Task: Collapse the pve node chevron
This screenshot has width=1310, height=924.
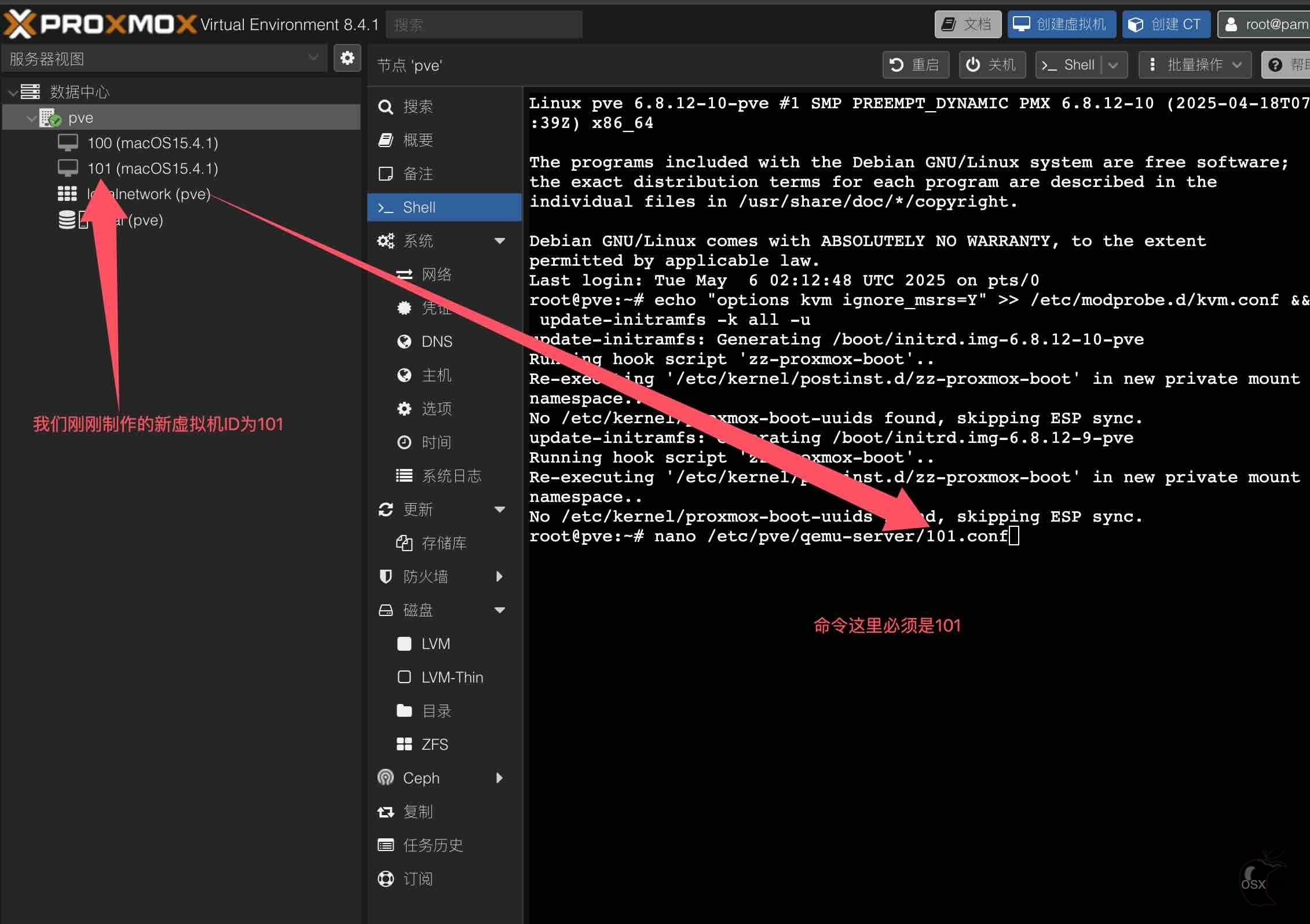Action: click(x=31, y=118)
